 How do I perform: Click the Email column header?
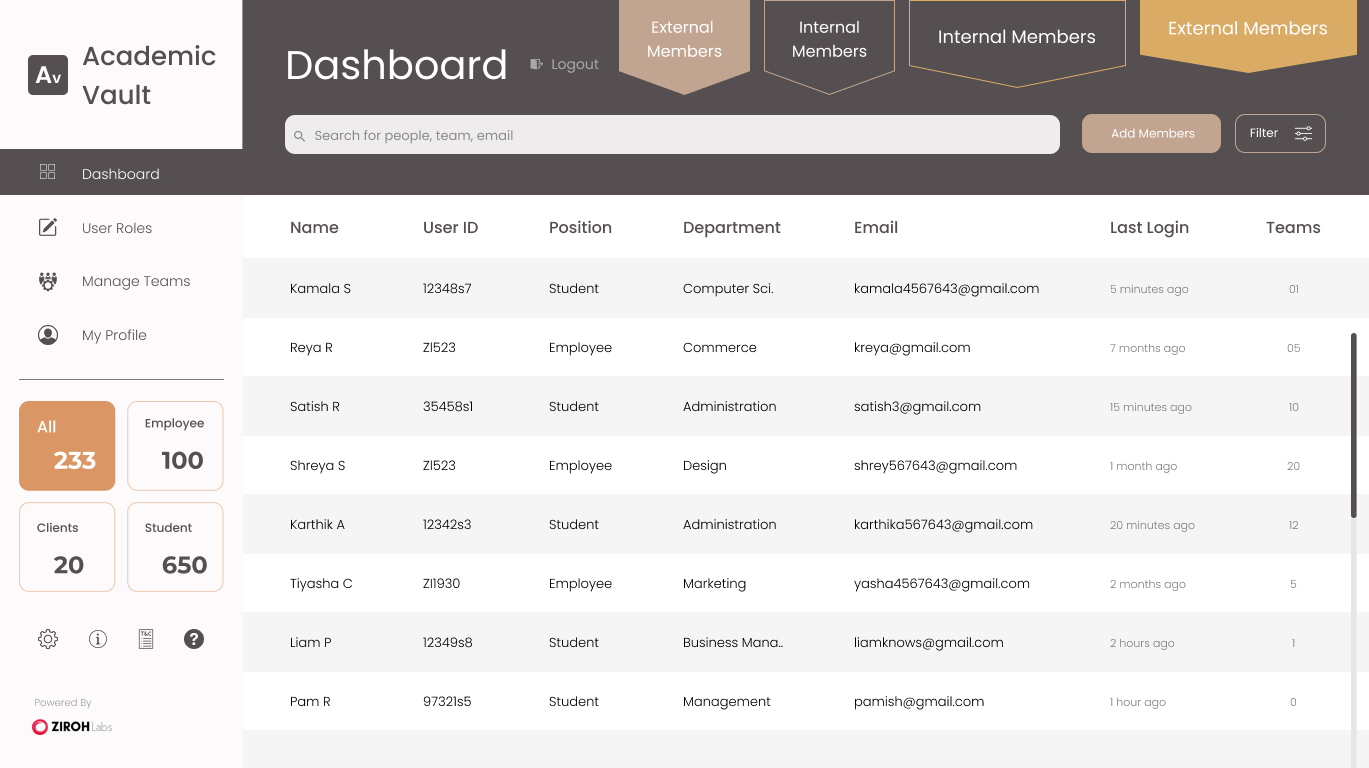pyautogui.click(x=876, y=228)
